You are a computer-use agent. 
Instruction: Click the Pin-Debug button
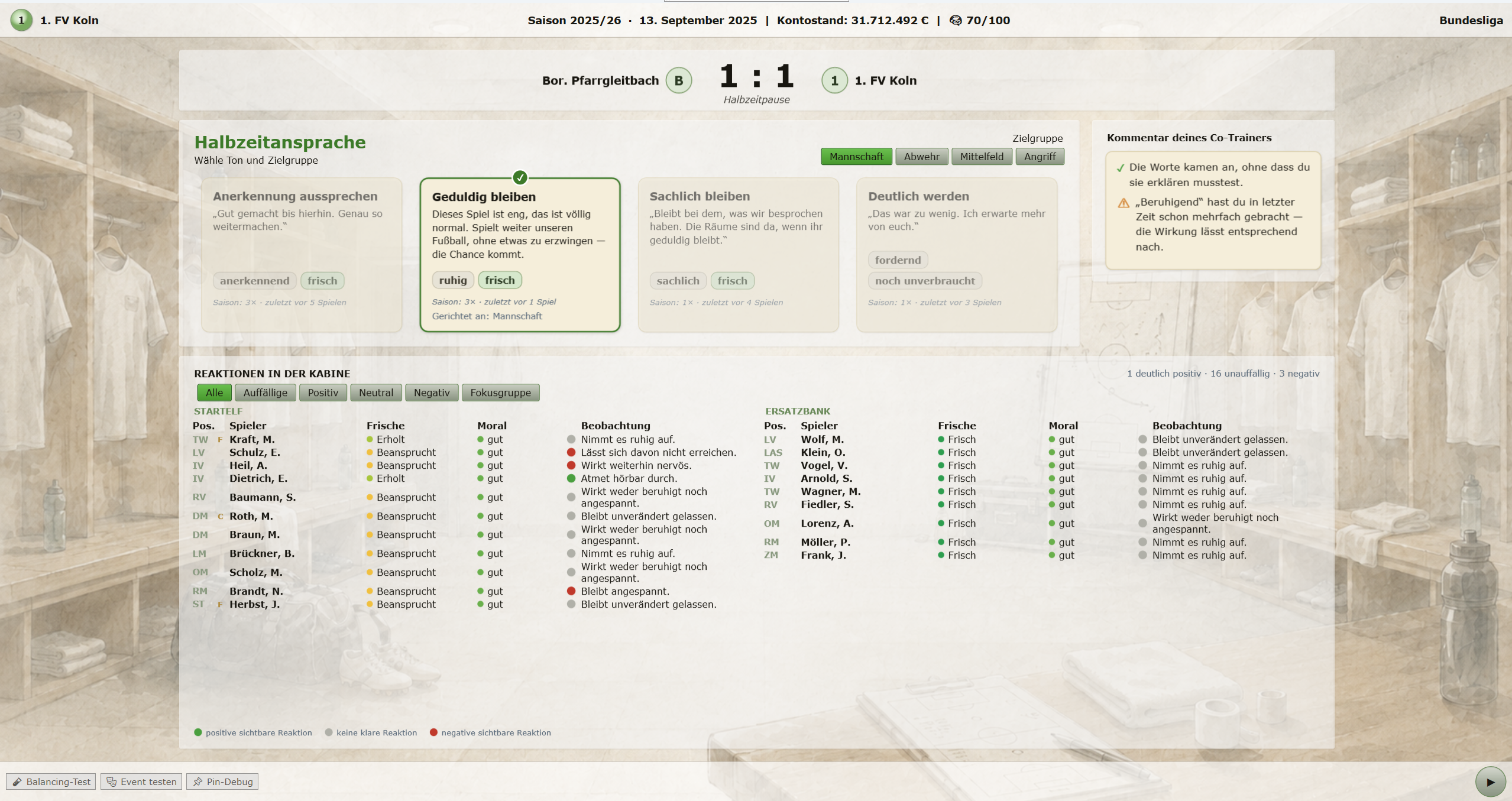click(222, 781)
